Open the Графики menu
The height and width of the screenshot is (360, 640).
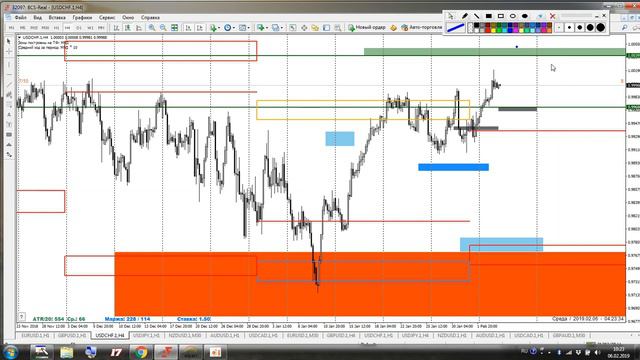(82, 18)
